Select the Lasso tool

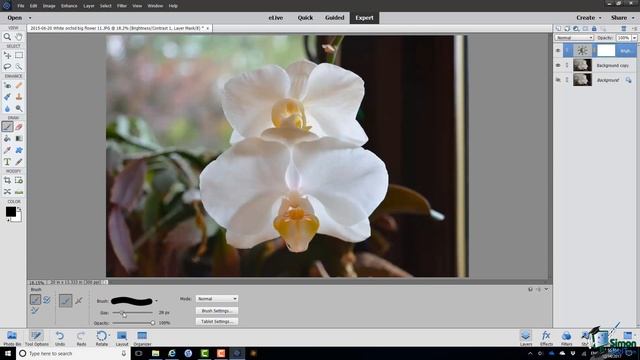pyautogui.click(x=7, y=67)
